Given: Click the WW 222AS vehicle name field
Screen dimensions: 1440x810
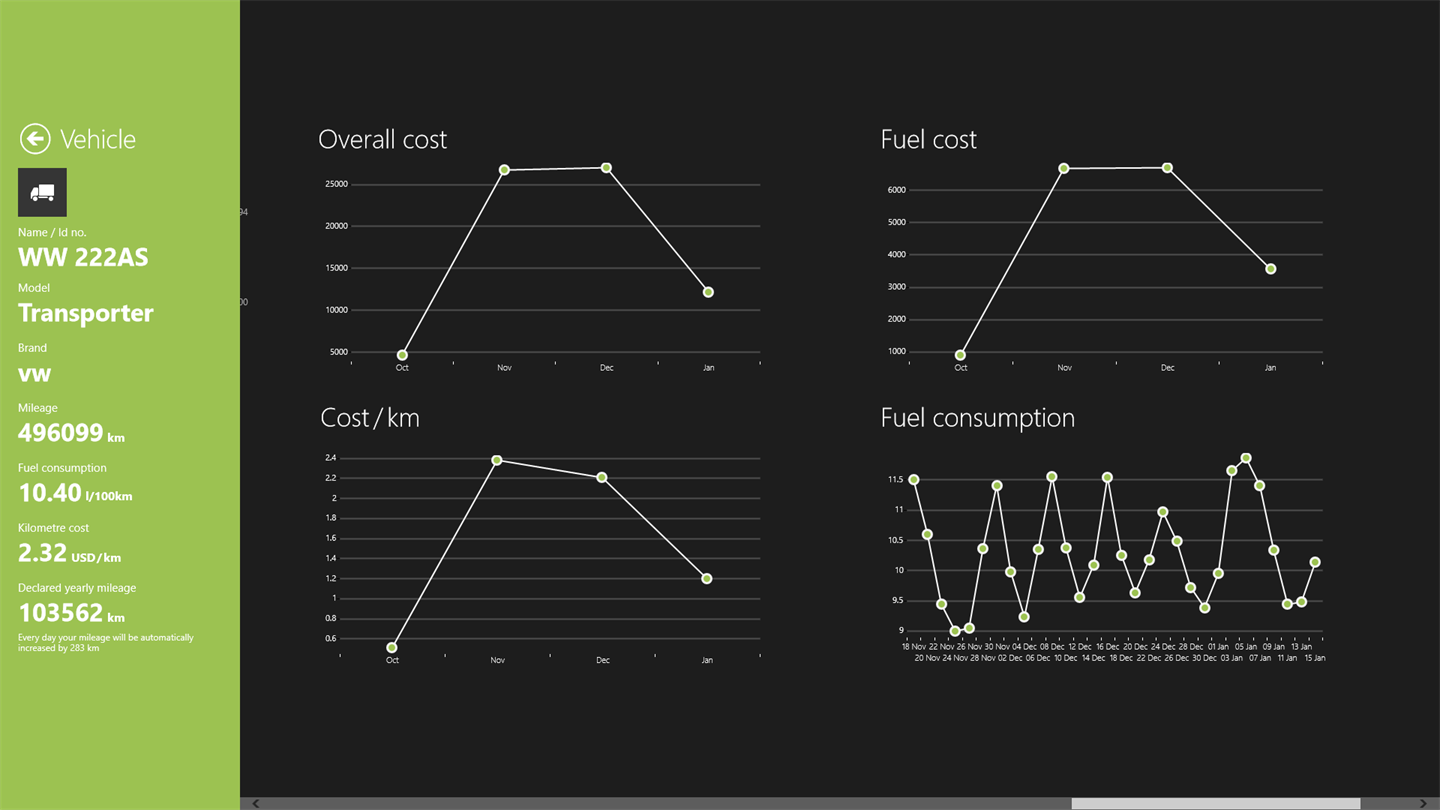Looking at the screenshot, I should click(x=83, y=258).
